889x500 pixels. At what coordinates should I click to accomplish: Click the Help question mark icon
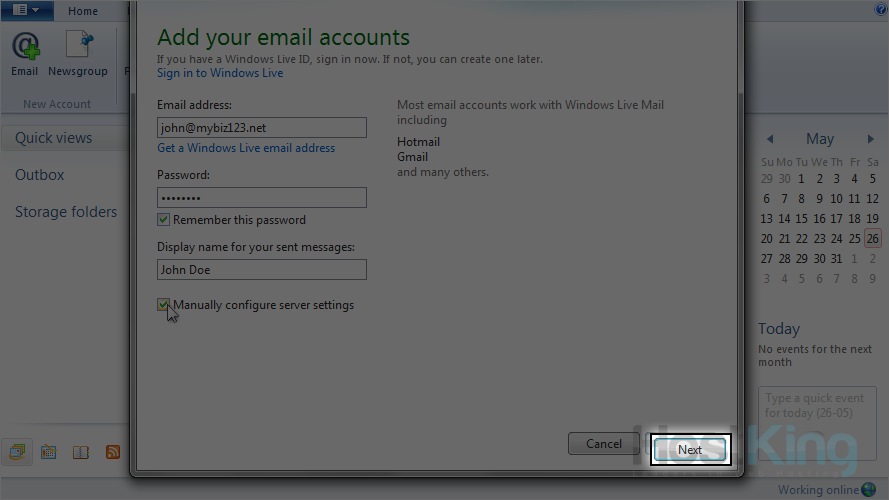coord(881,10)
